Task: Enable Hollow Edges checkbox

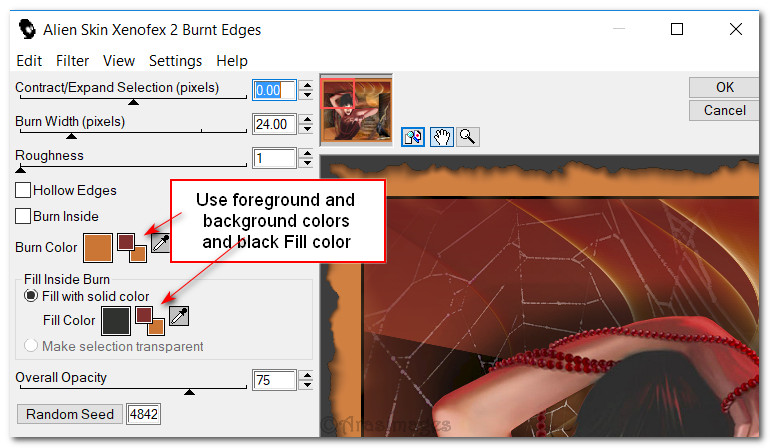Action: 23,190
